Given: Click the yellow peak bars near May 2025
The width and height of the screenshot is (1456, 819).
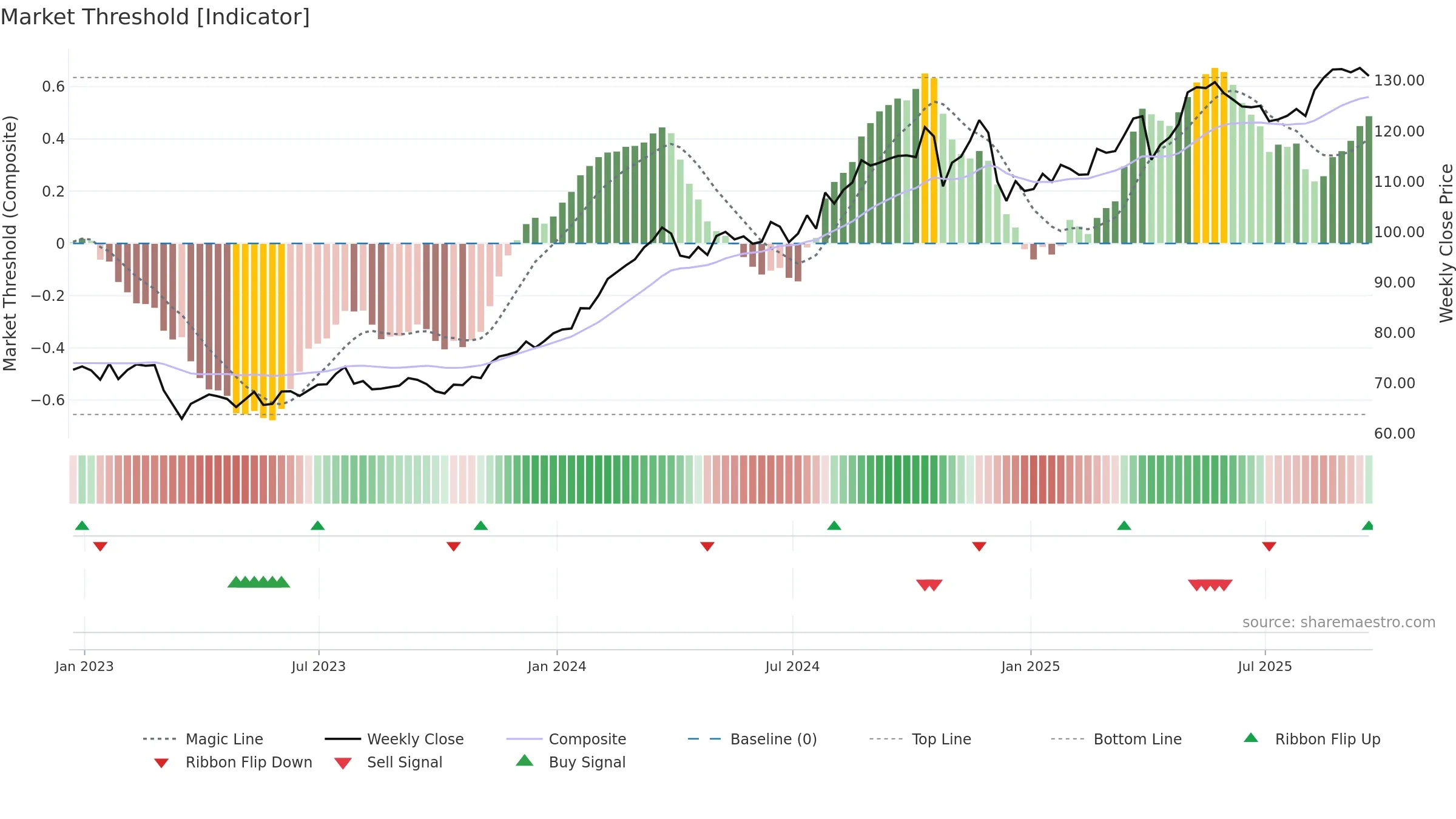Looking at the screenshot, I should tap(1210, 155).
